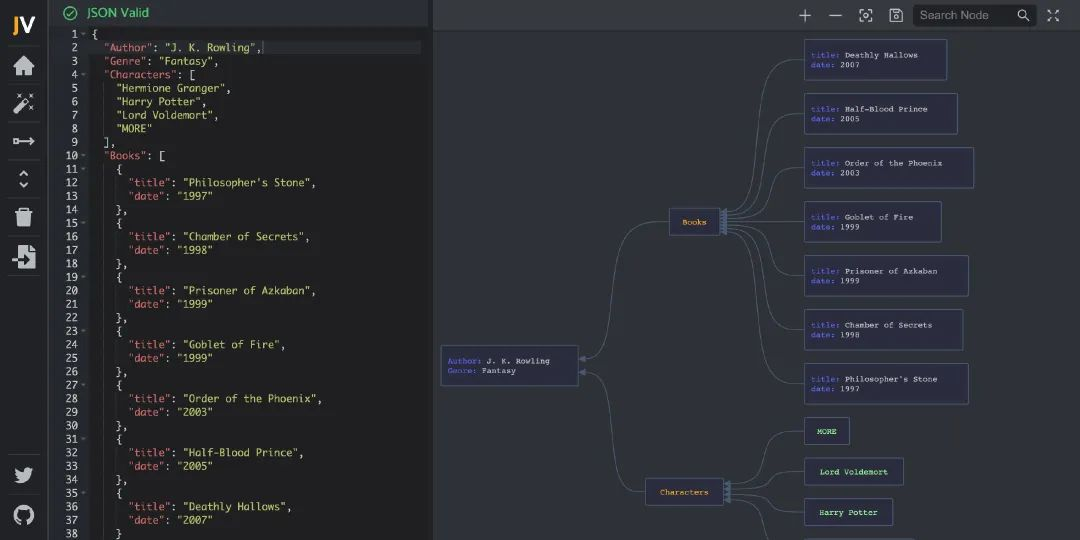The image size is (1080, 540).
Task: Click "Harry Potter" in editor line 6
Action: 158,102
